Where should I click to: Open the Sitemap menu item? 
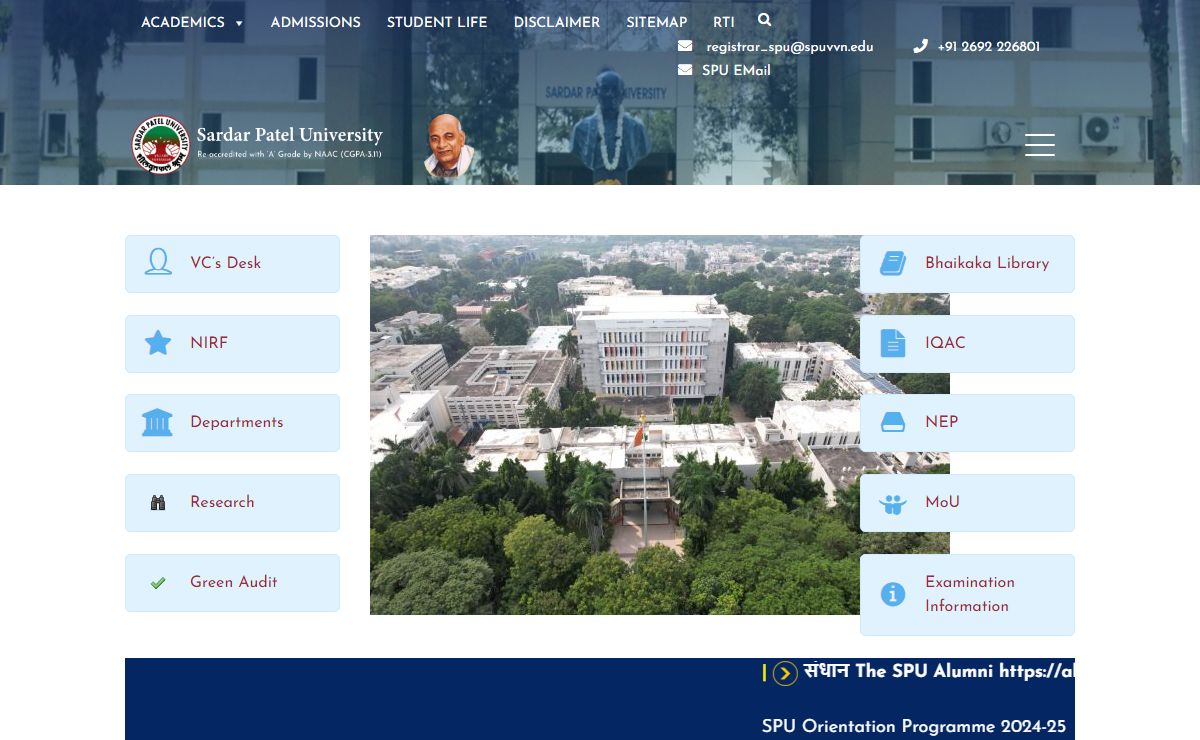(x=657, y=22)
